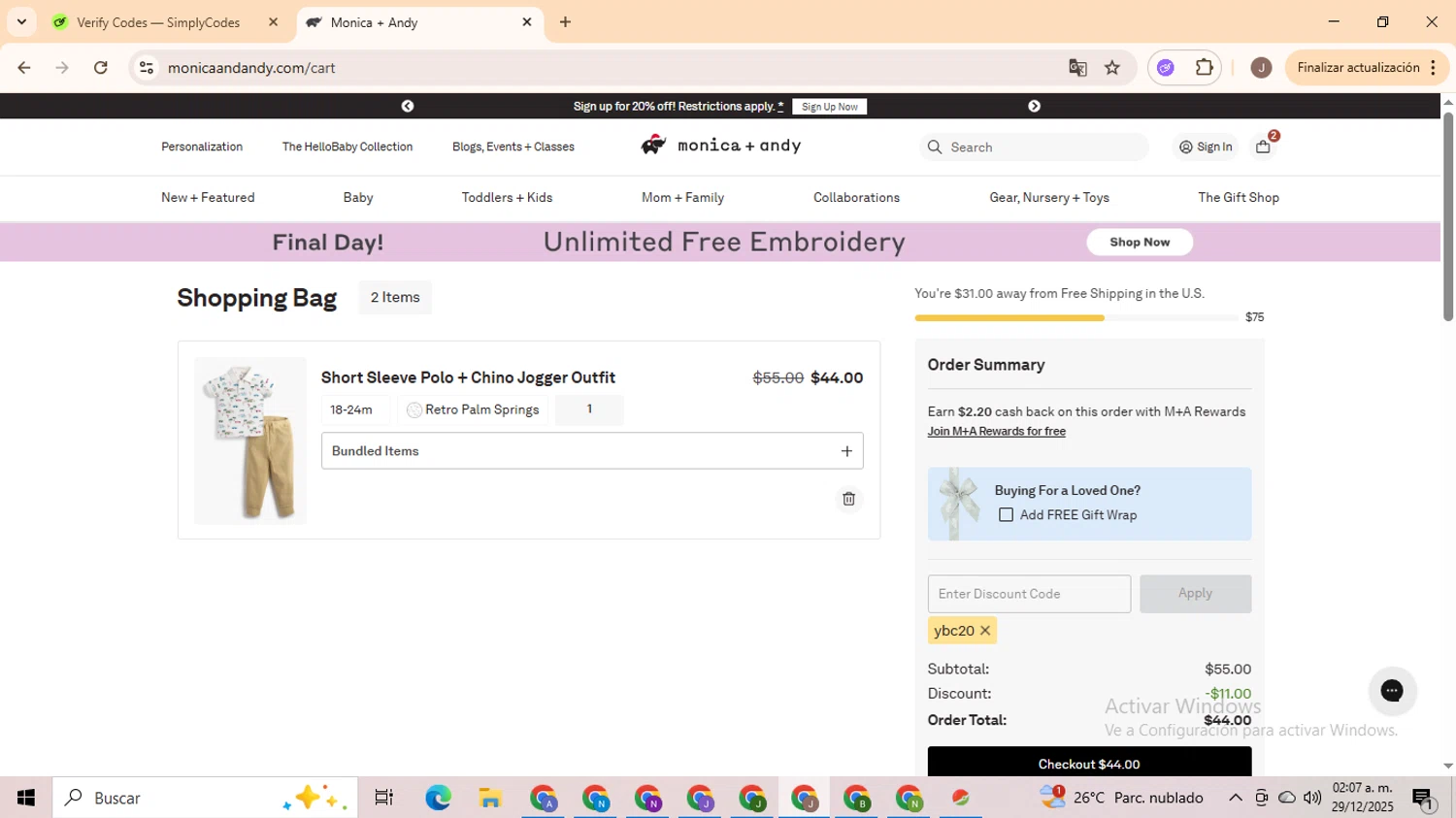
Task: Open the shopping bag icon in header
Action: click(x=1263, y=147)
